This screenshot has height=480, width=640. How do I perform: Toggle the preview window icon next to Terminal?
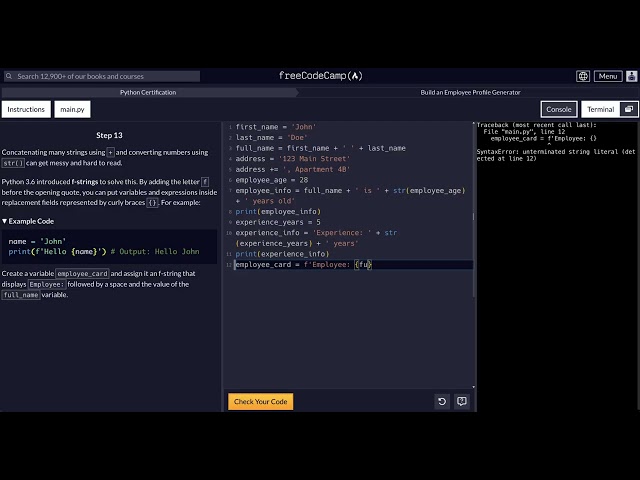pyautogui.click(x=629, y=109)
